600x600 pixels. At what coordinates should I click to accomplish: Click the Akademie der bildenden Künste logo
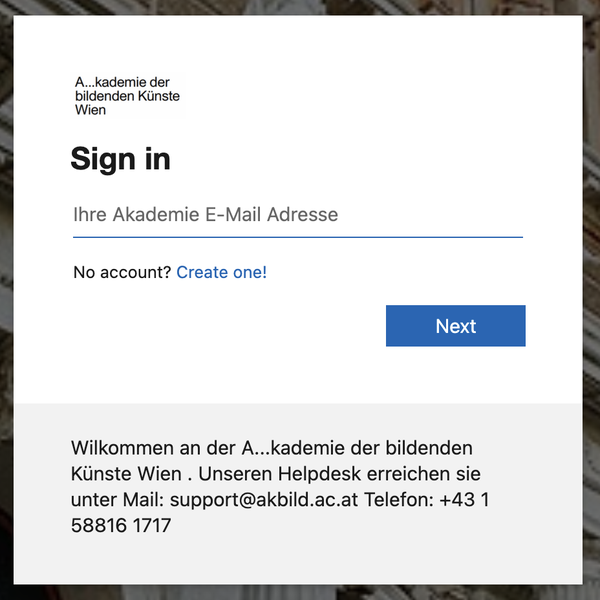pyautogui.click(x=127, y=95)
